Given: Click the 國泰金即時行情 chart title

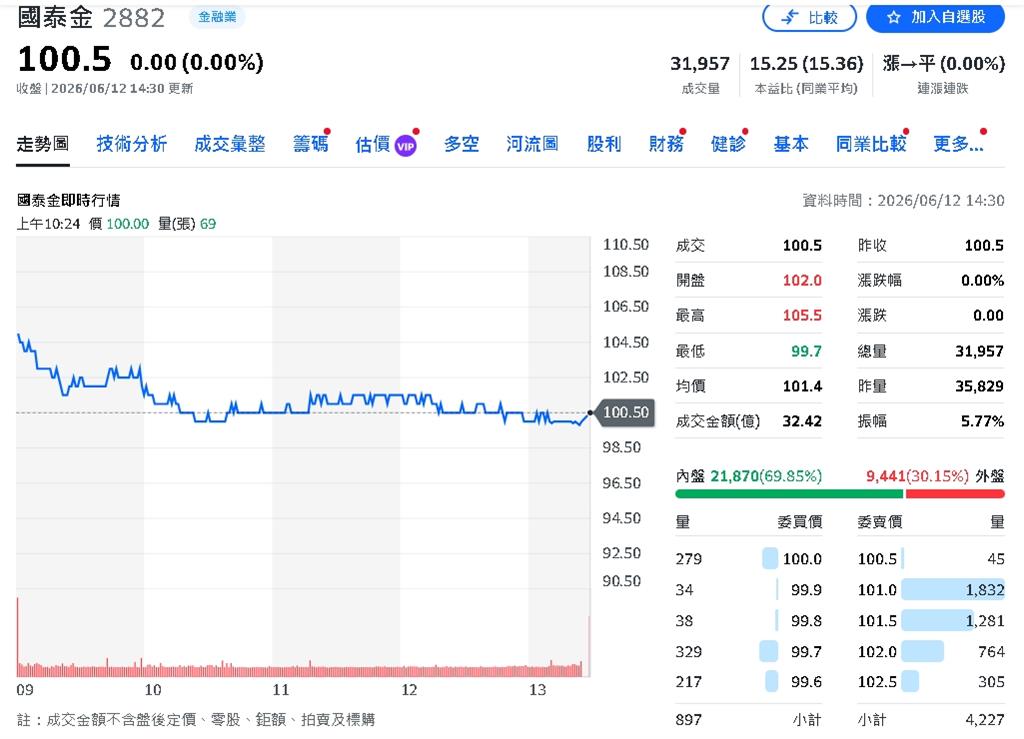Looking at the screenshot, I should pyautogui.click(x=69, y=200).
